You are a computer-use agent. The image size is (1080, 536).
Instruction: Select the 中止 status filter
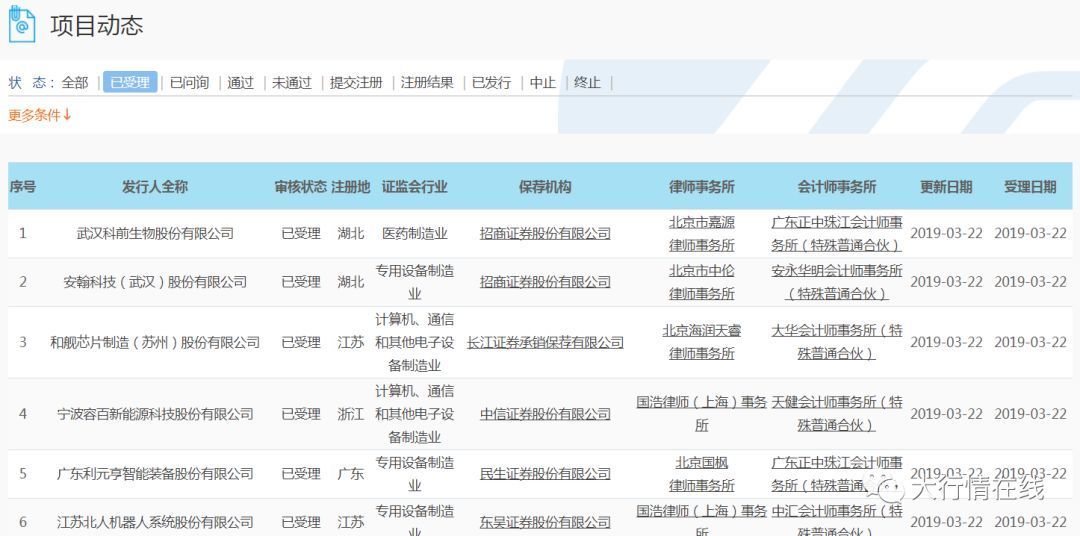coord(543,83)
